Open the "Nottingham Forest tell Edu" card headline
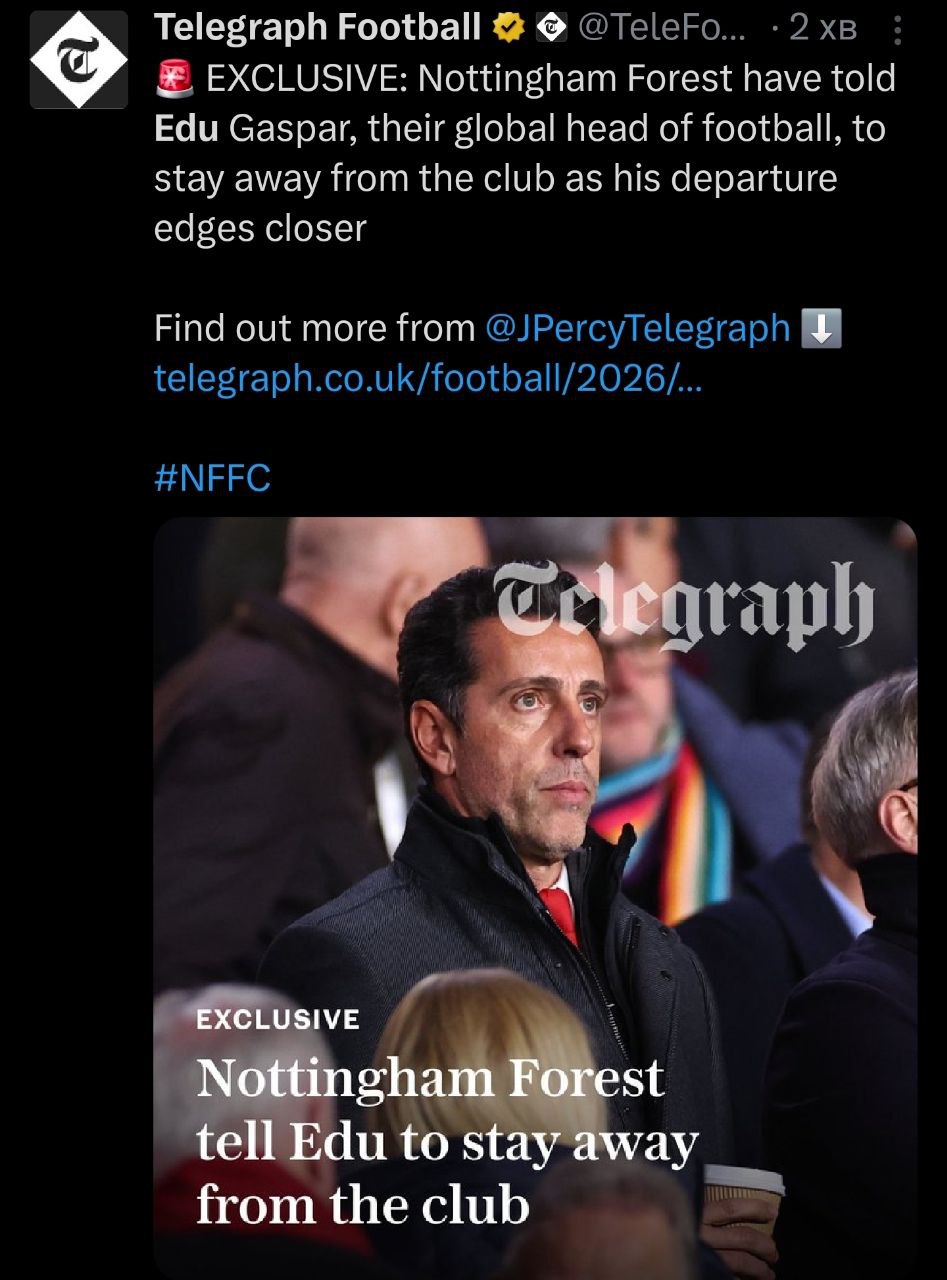947x1280 pixels. [446, 1140]
